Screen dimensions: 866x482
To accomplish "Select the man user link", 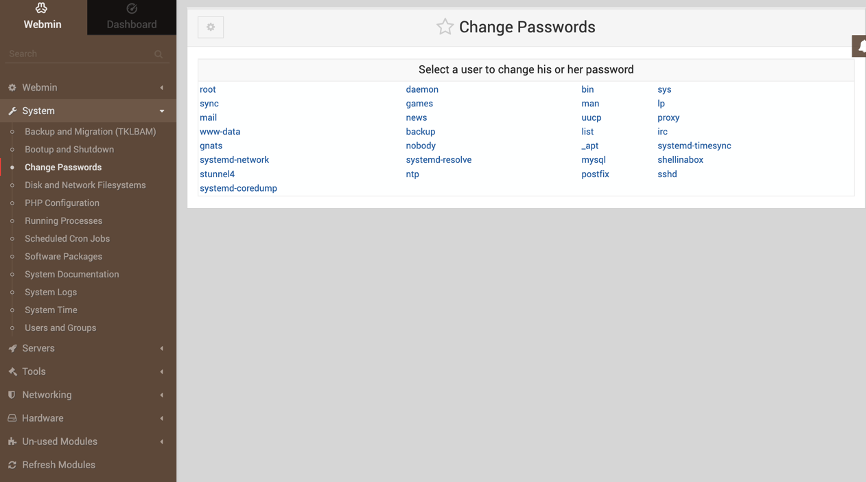I will pyautogui.click(x=590, y=104).
